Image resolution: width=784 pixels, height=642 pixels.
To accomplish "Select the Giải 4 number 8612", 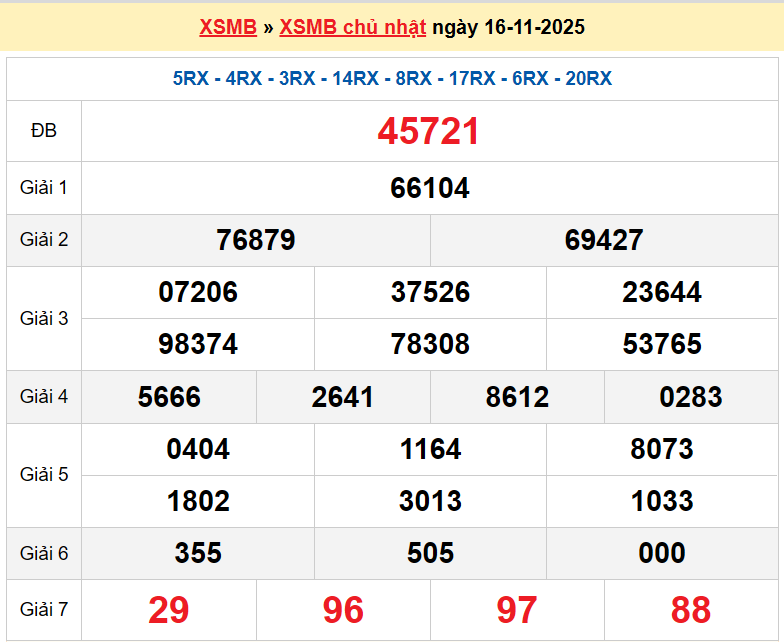I will (x=517, y=397).
